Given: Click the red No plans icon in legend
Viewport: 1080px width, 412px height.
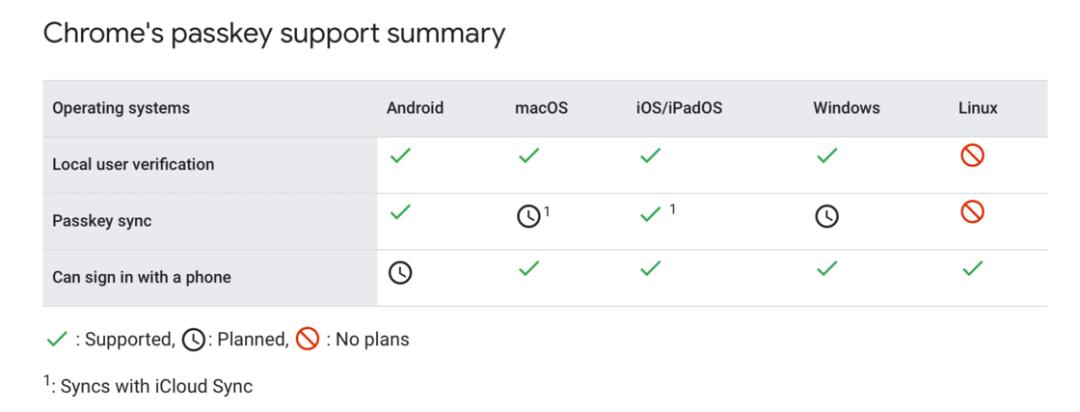Looking at the screenshot, I should pos(307,339).
